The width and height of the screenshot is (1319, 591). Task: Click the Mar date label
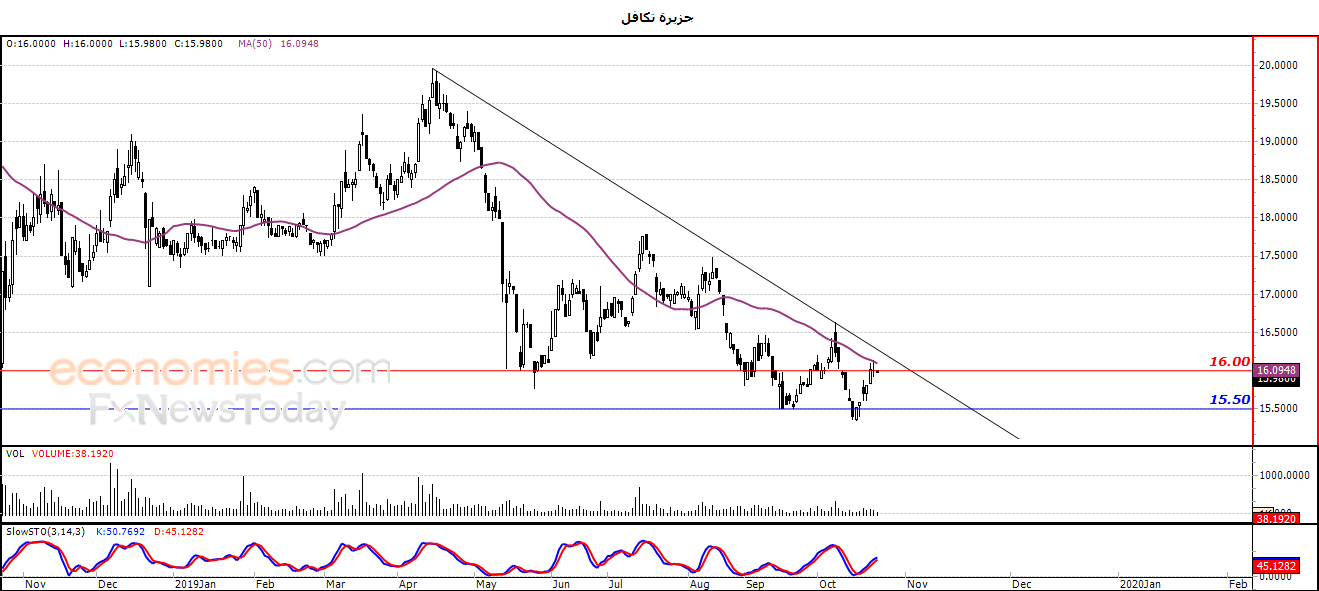coord(336,582)
